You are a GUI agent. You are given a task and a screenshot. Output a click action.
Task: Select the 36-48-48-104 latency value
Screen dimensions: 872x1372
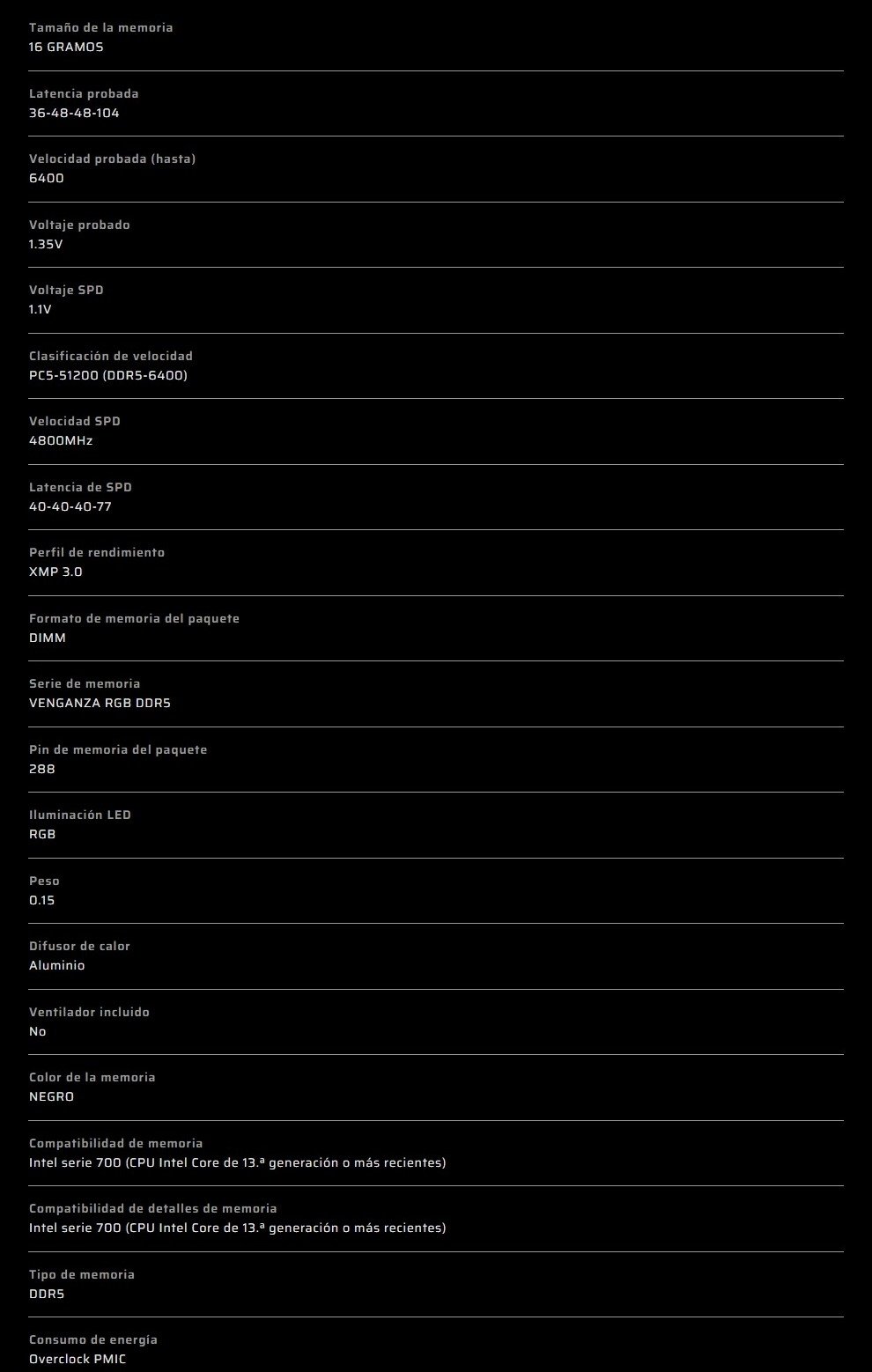point(74,113)
